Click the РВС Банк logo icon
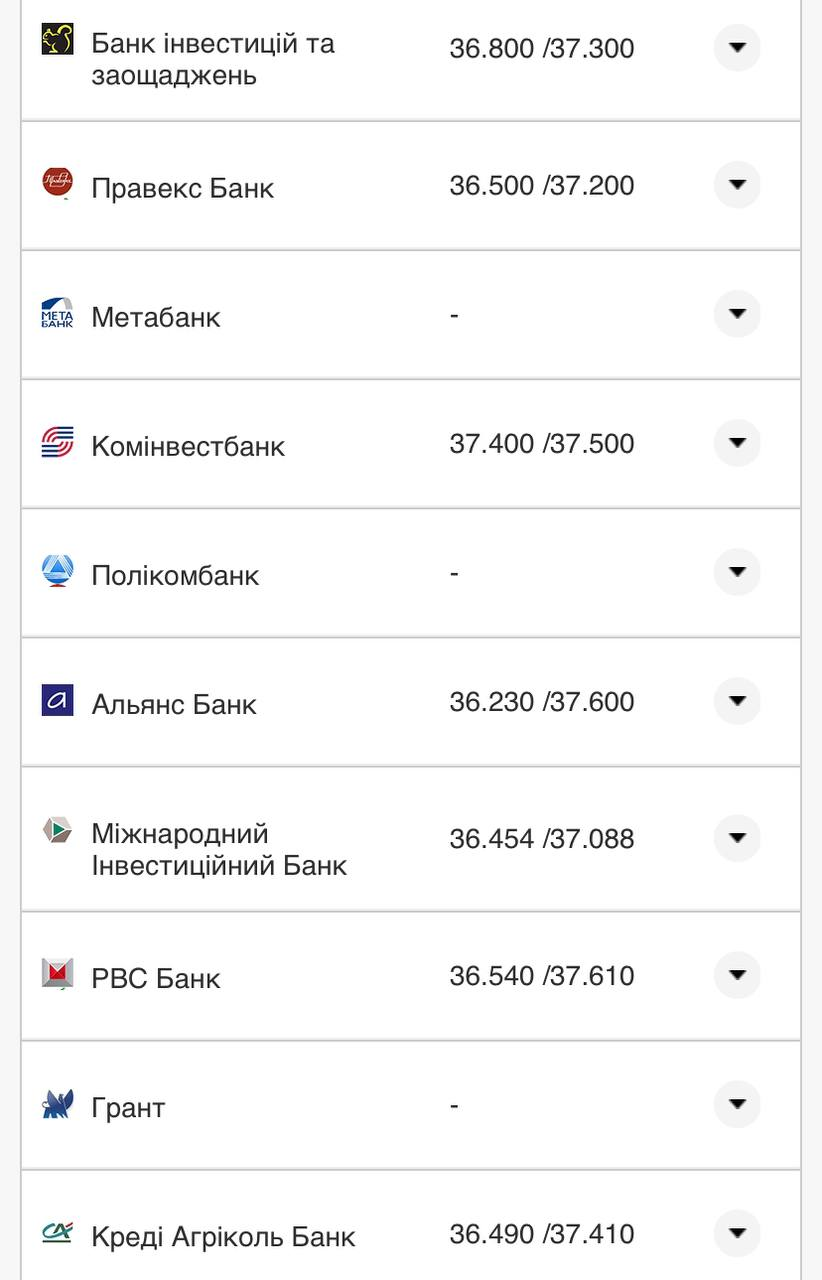822x1280 pixels. click(x=57, y=974)
